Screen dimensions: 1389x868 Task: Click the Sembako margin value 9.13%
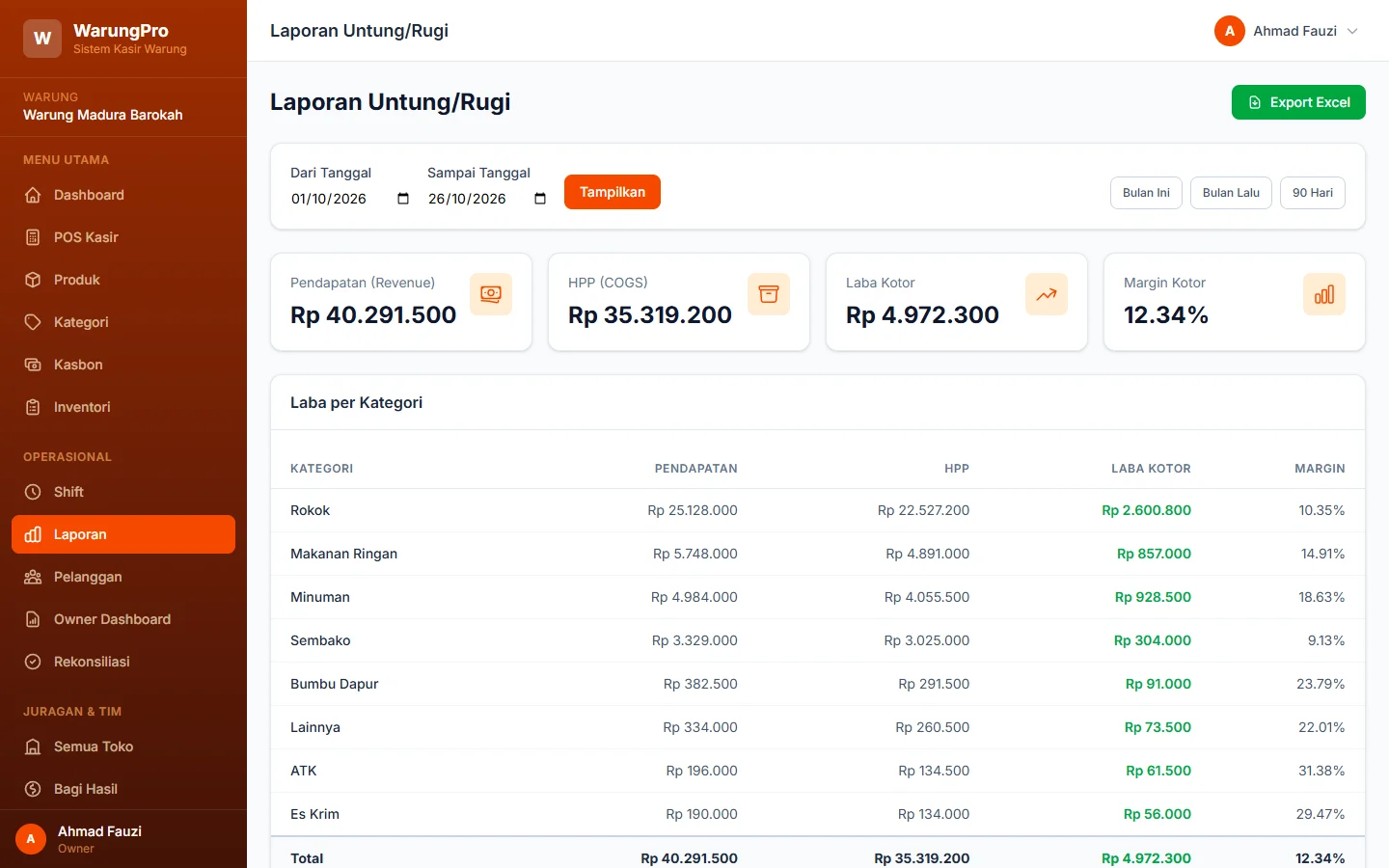(x=1326, y=640)
